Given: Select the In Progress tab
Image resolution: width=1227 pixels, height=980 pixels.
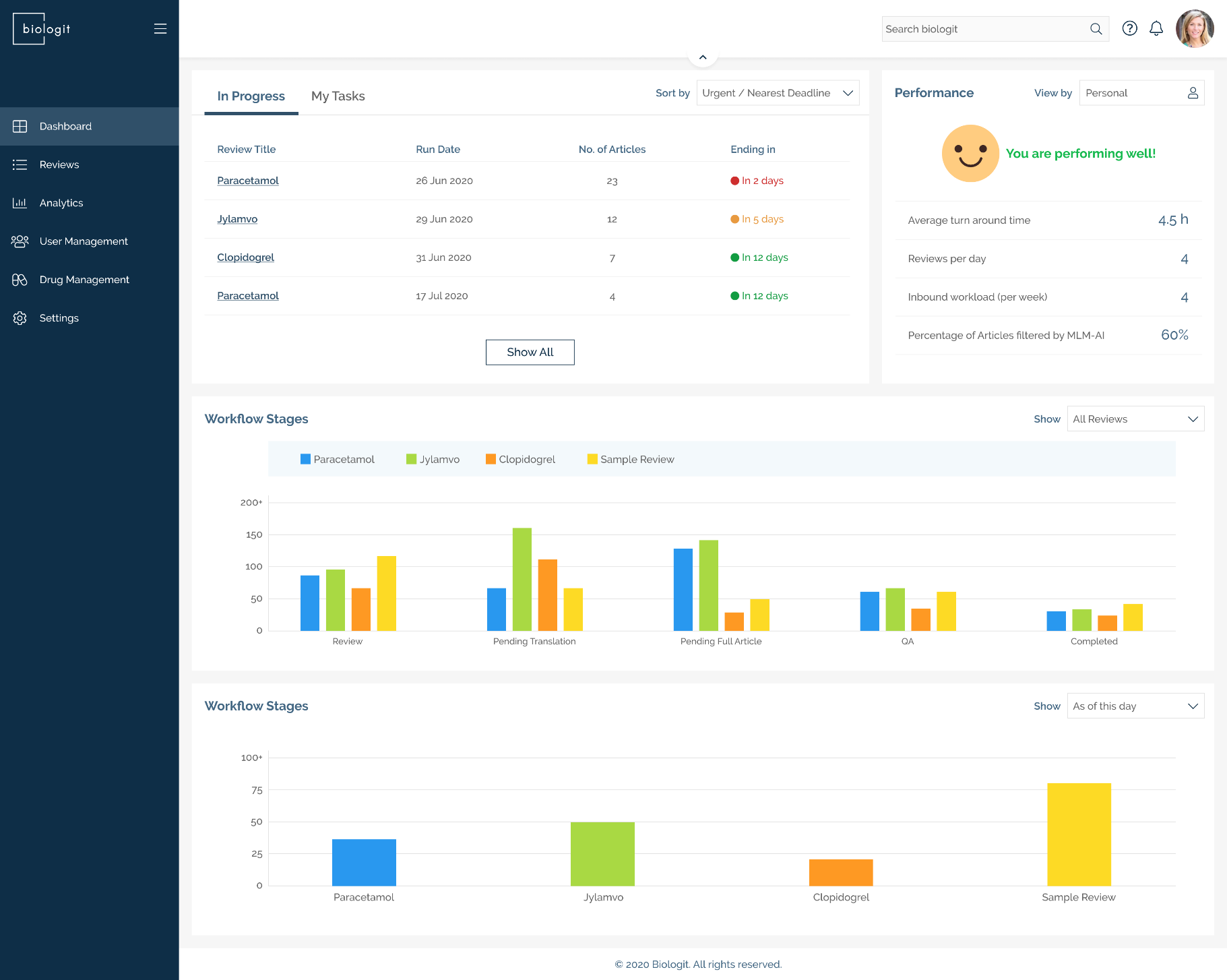Looking at the screenshot, I should 251,96.
